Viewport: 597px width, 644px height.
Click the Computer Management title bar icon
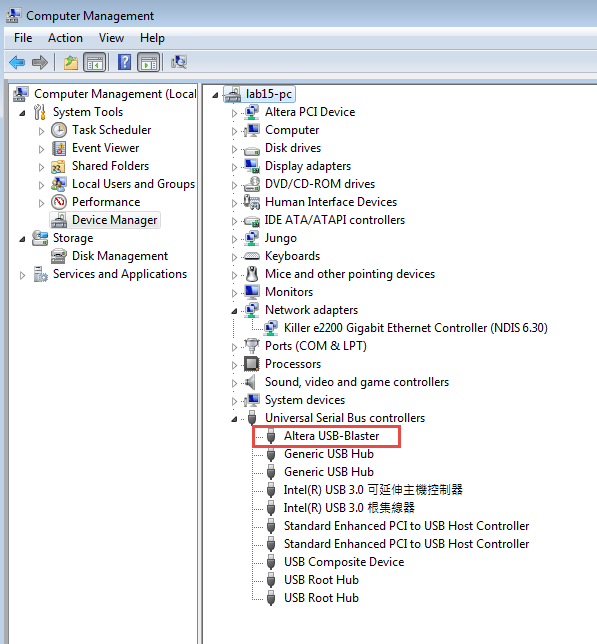tap(13, 16)
